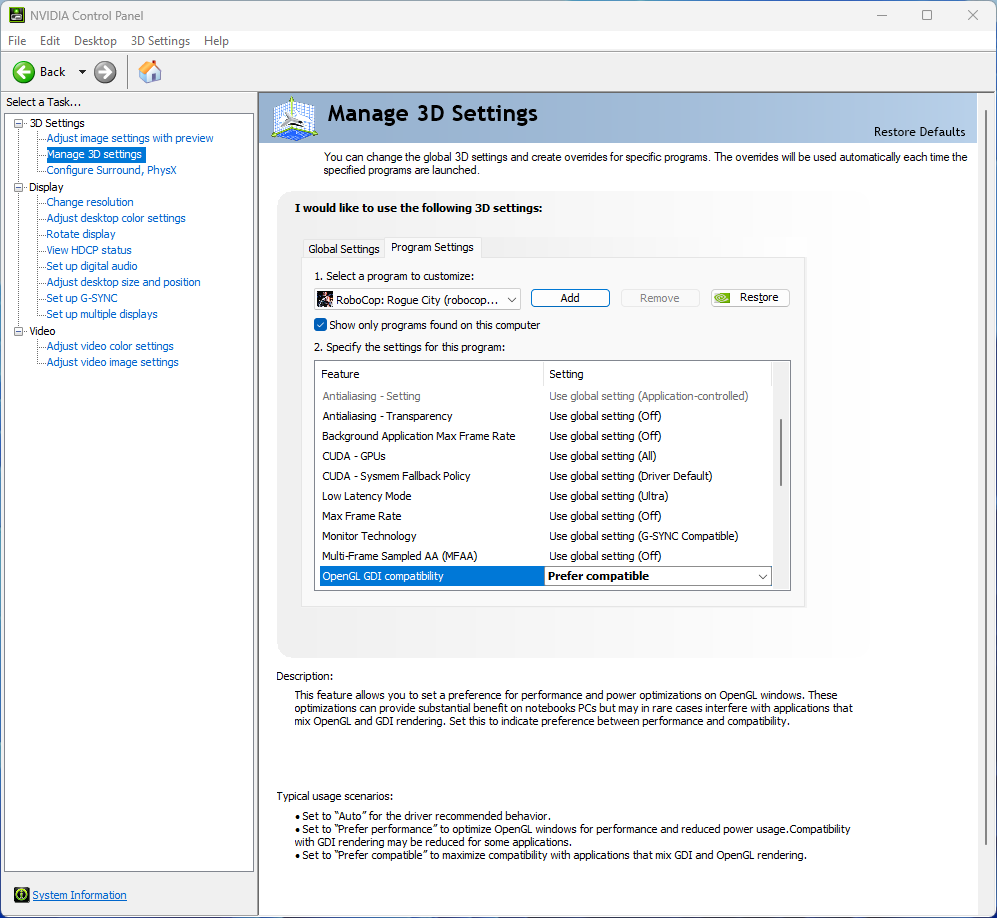Click the main page vertical scrollbar
The image size is (997, 918).
[986, 477]
